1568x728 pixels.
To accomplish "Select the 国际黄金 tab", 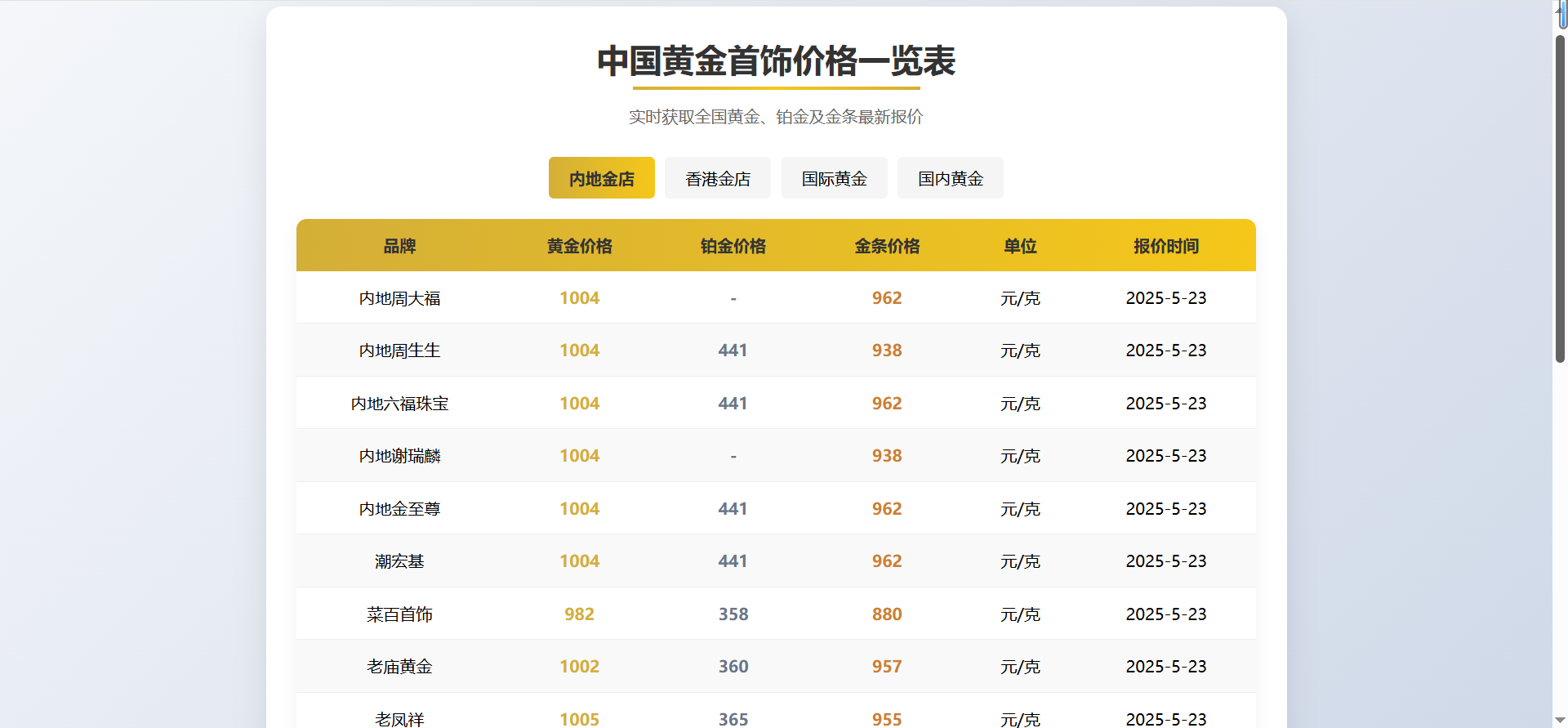I will tap(834, 178).
